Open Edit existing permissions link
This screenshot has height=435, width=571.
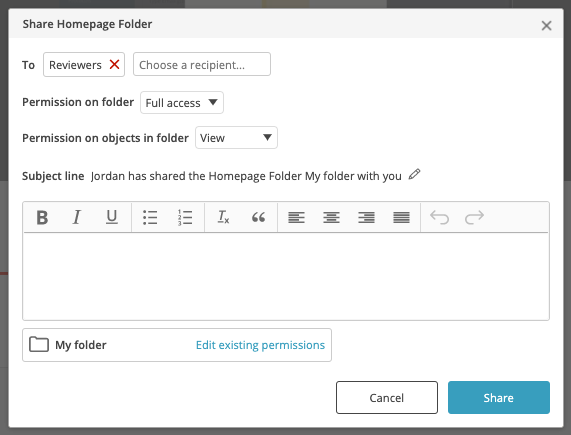(x=260, y=345)
